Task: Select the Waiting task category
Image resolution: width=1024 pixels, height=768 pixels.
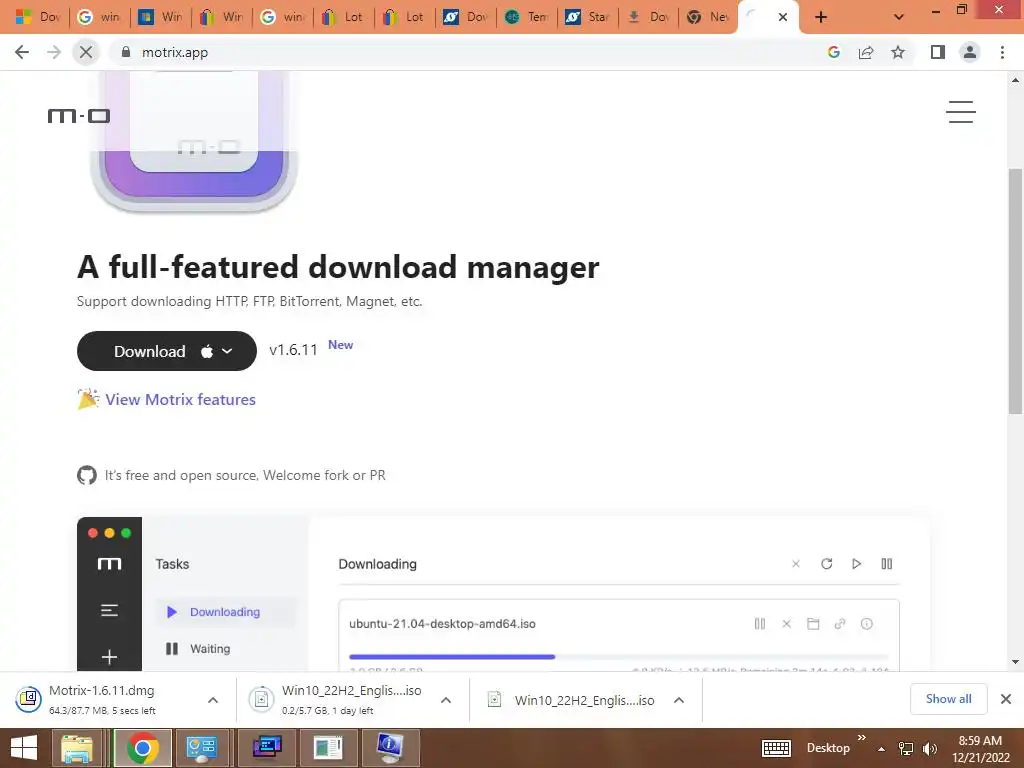Action: tap(210, 648)
